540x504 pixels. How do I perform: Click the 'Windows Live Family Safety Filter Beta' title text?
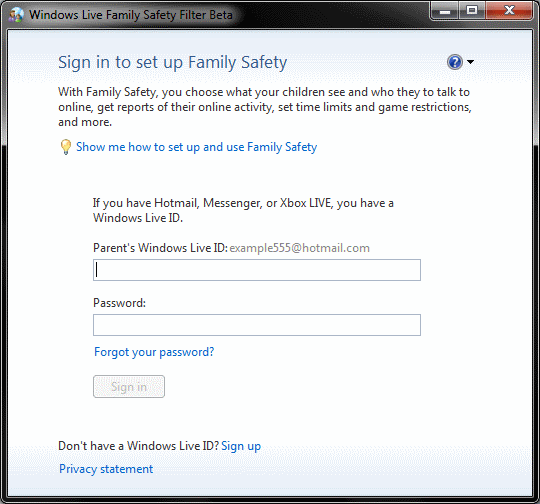131,15
